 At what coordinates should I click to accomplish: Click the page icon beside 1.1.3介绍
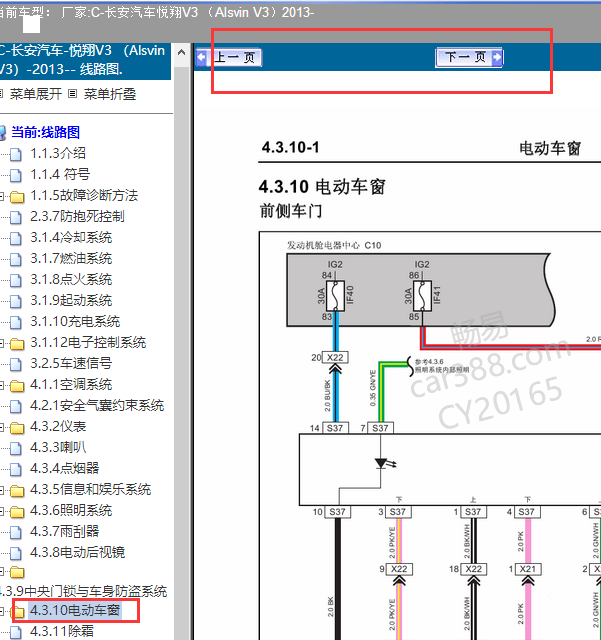16,154
